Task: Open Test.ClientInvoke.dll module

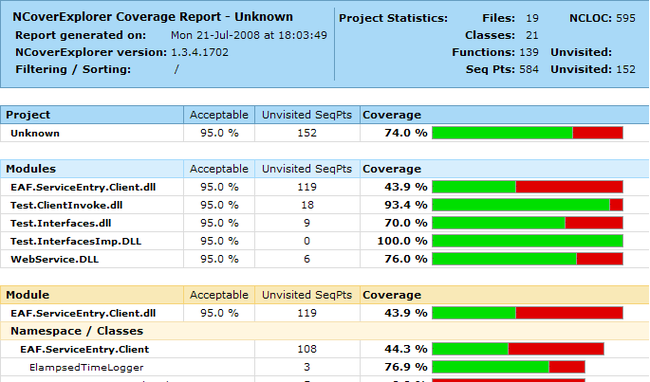Action: pyautogui.click(x=66, y=205)
